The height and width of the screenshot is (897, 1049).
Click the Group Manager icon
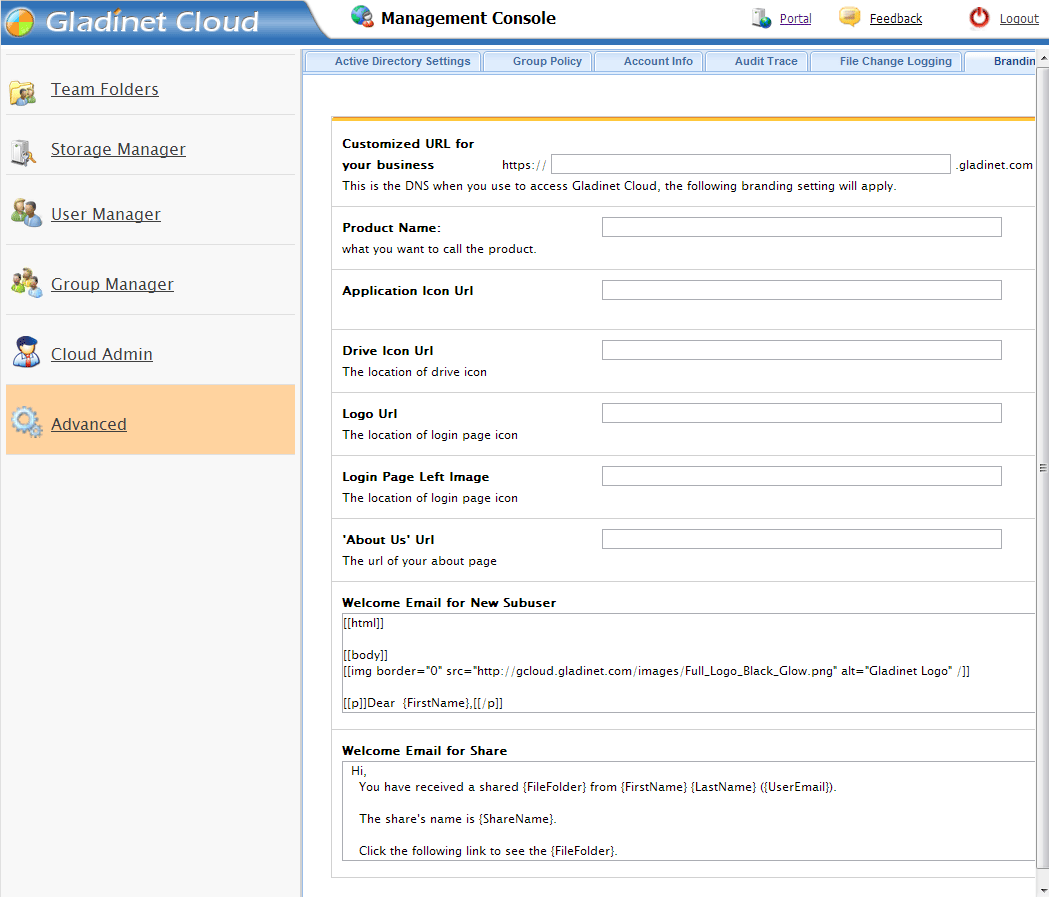coord(26,283)
